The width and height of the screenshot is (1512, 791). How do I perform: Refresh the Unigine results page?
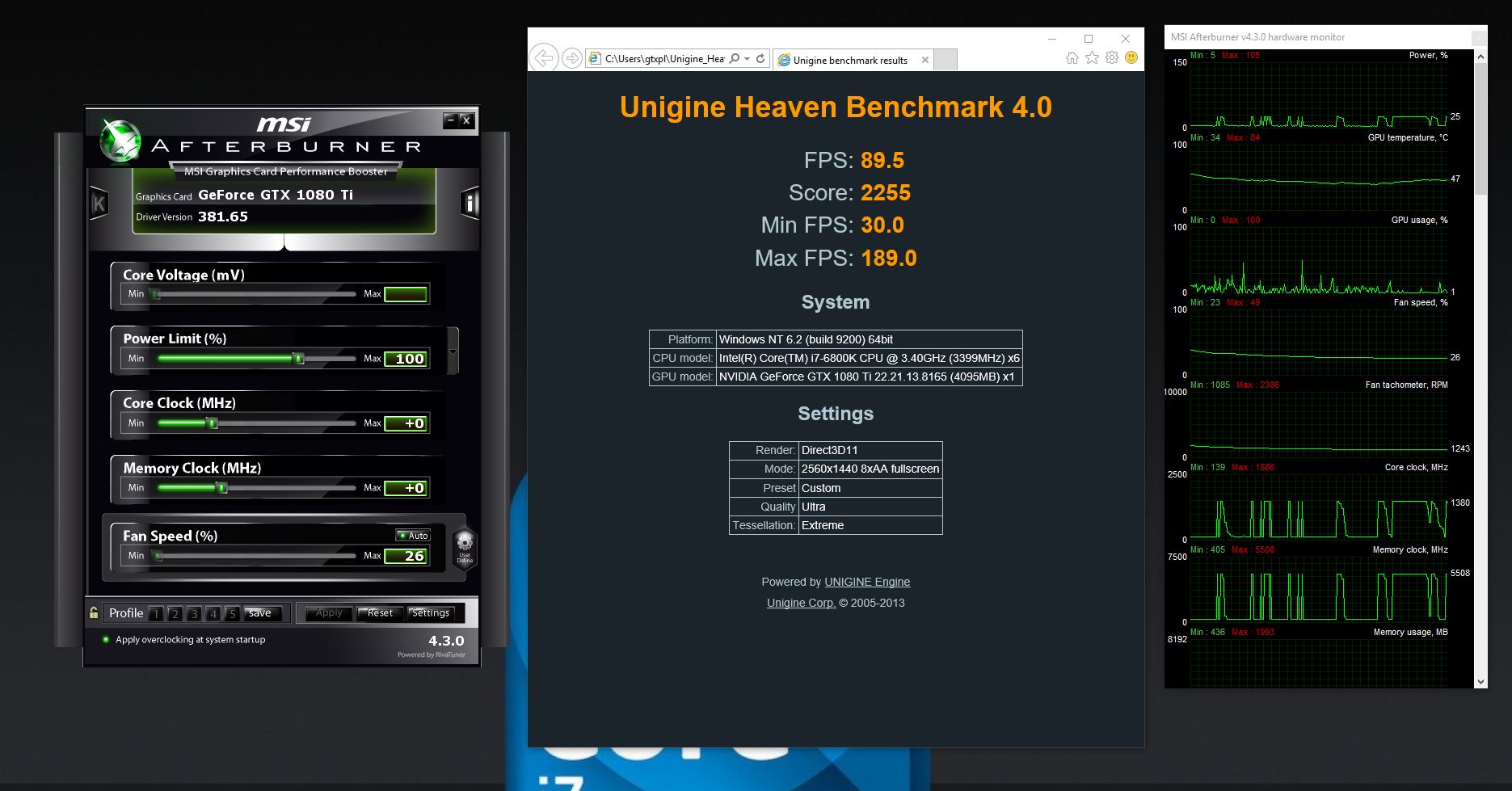coord(760,59)
